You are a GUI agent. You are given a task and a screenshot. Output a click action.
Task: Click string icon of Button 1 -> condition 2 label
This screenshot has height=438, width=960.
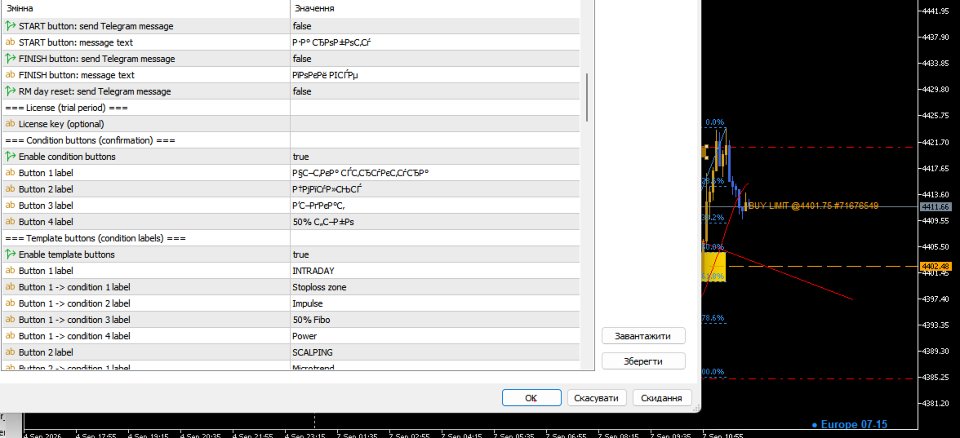(10, 303)
